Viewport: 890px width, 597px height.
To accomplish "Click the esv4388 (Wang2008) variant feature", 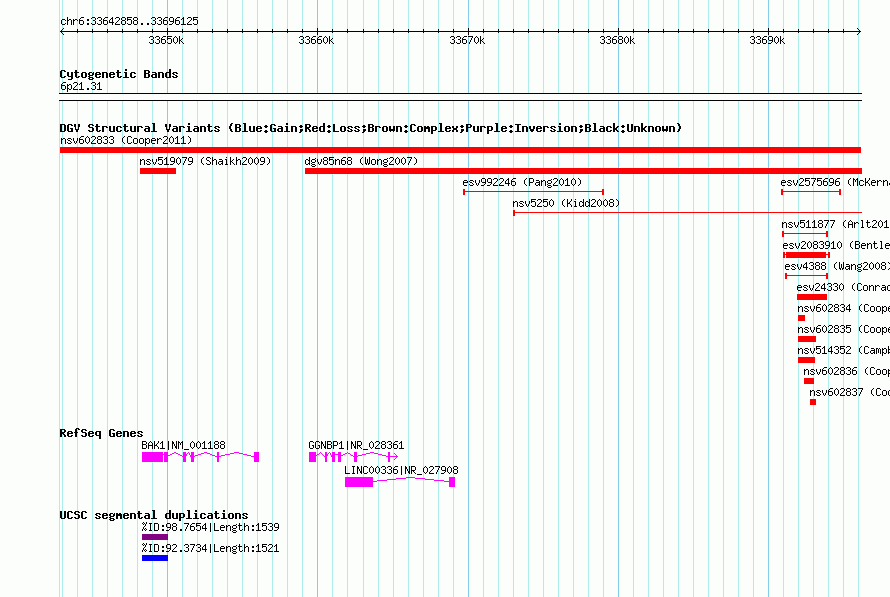I will coord(807,276).
